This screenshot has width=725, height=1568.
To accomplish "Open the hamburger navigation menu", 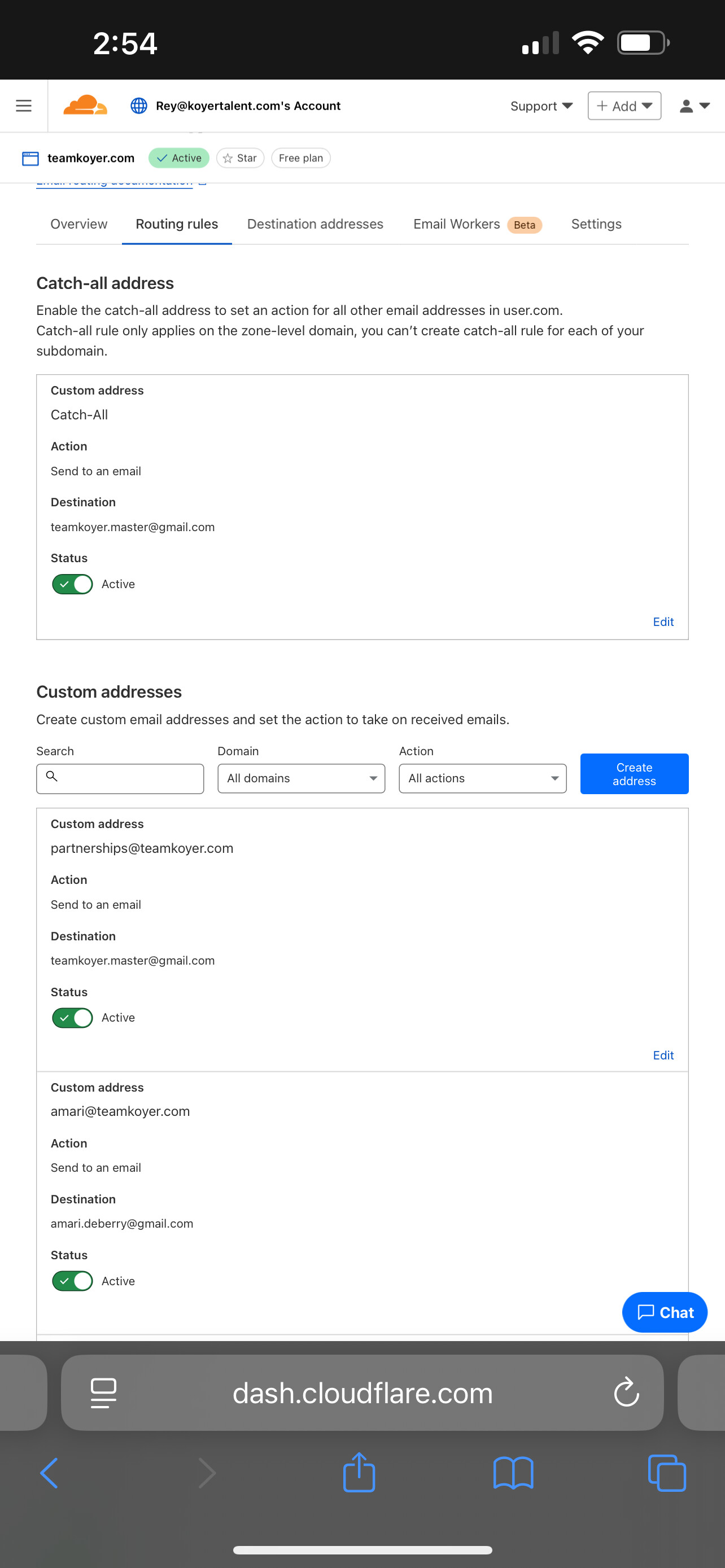I will click(24, 106).
